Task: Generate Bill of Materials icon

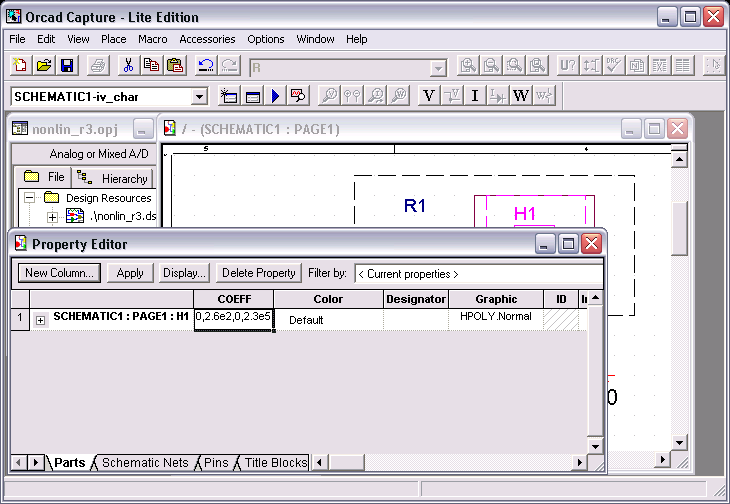Action: (683, 66)
